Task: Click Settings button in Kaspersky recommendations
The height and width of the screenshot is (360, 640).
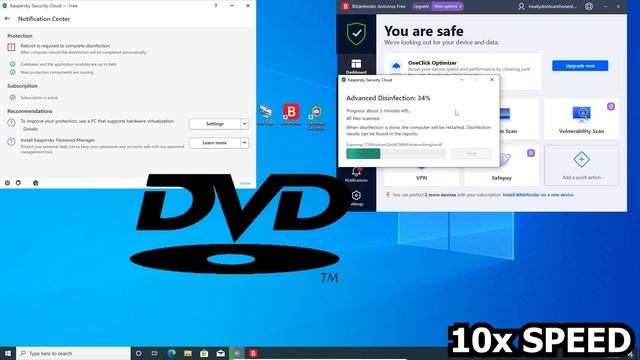Action: click(x=215, y=124)
